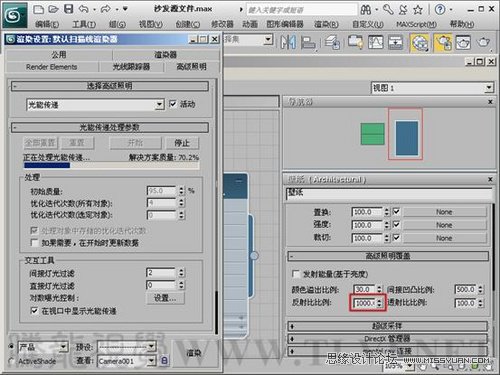This screenshot has height=375, width=500.
Task: Click the blue material node in navigator
Action: [407, 138]
